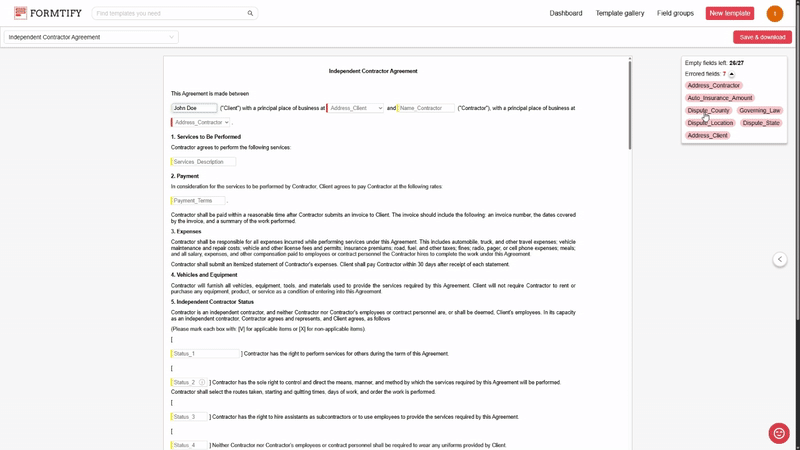The height and width of the screenshot is (450, 800).
Task: Collapse the errored fields list
Action: (x=731, y=74)
